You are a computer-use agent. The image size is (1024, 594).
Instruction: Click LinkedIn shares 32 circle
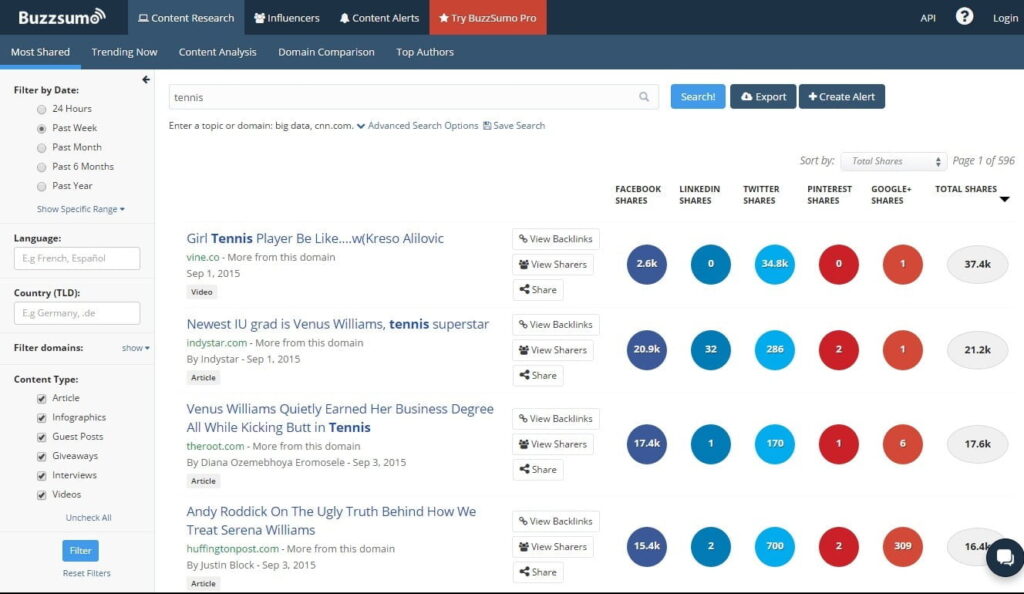711,349
